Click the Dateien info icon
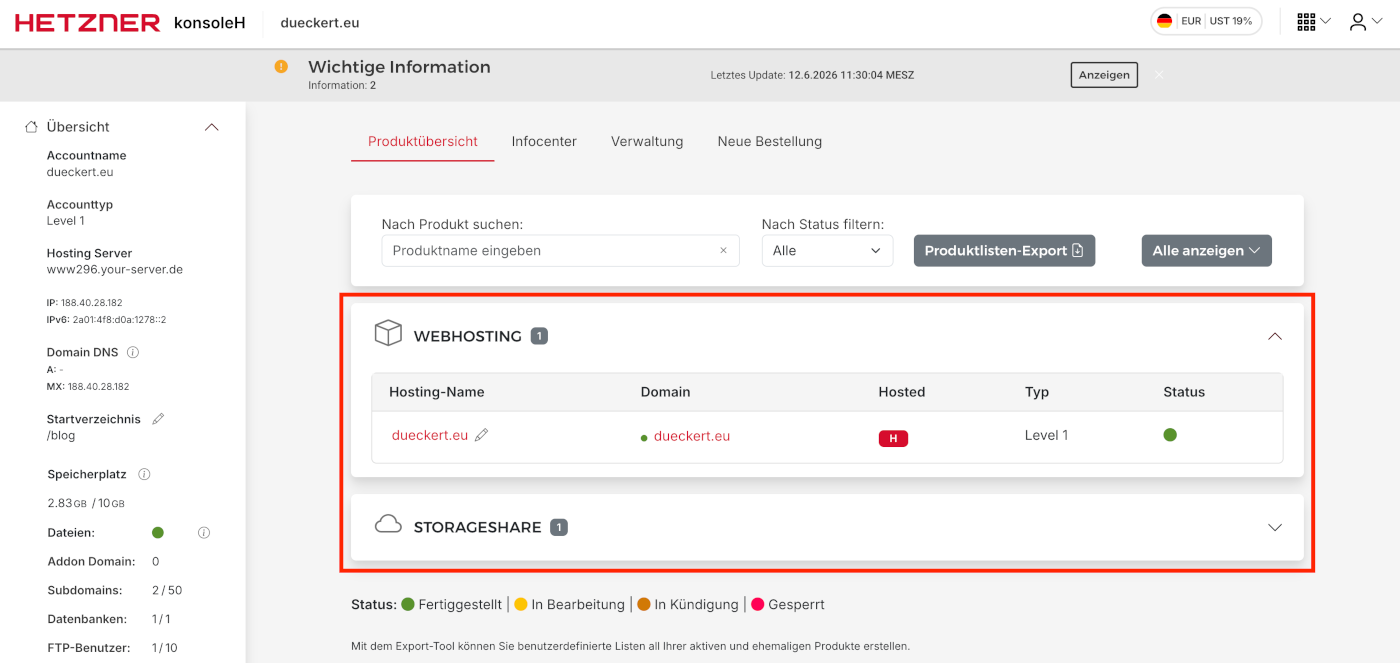 point(204,533)
